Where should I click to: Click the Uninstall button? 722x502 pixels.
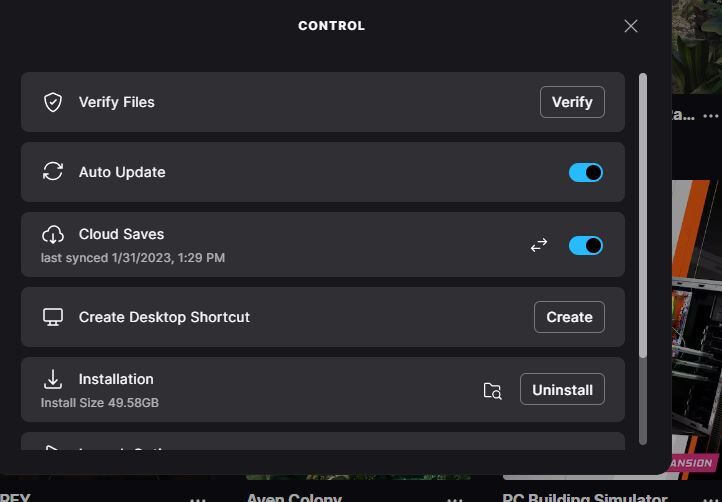point(562,389)
